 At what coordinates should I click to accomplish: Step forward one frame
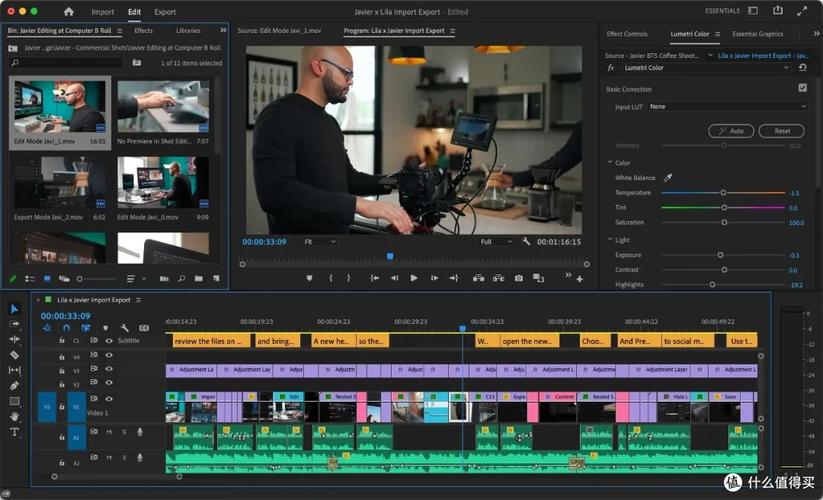434,278
